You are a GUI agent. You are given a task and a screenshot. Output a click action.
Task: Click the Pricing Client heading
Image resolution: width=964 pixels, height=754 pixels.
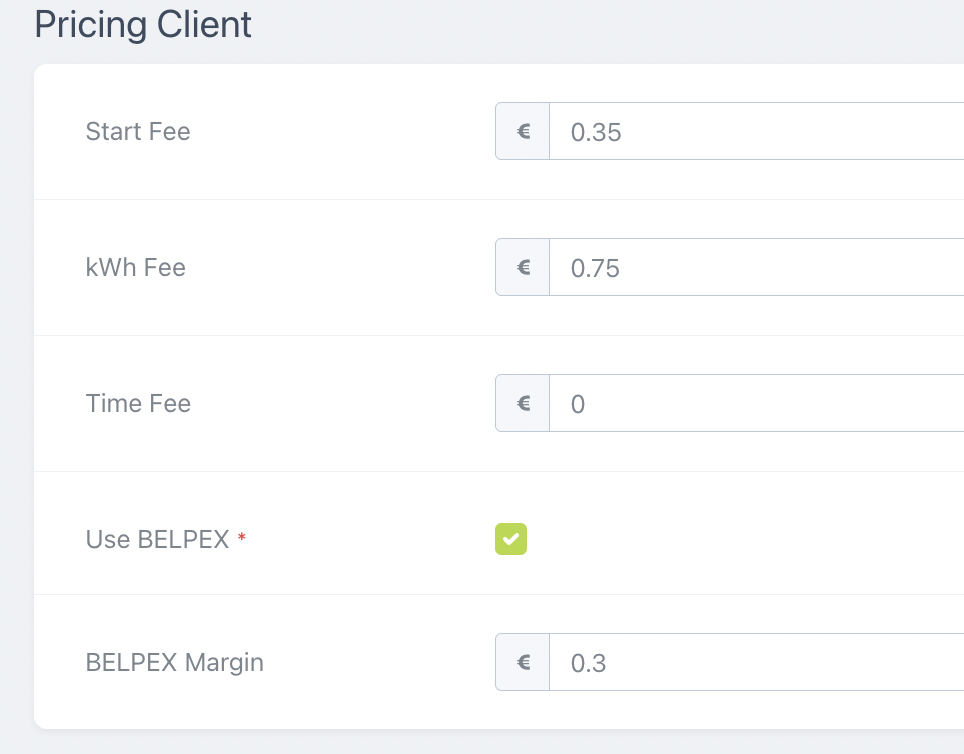point(143,25)
